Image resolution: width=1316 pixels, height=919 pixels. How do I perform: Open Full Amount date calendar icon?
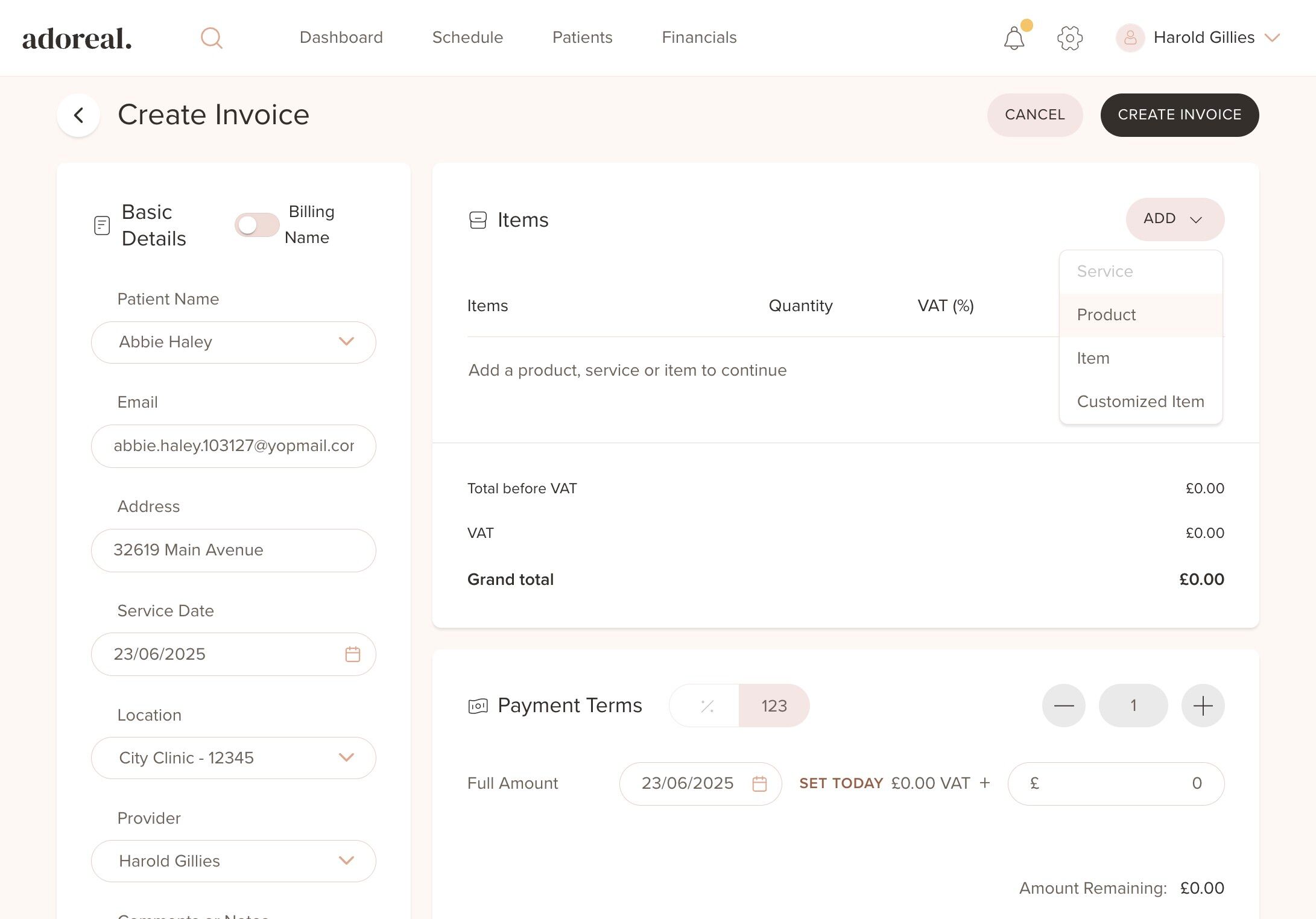pos(759,783)
